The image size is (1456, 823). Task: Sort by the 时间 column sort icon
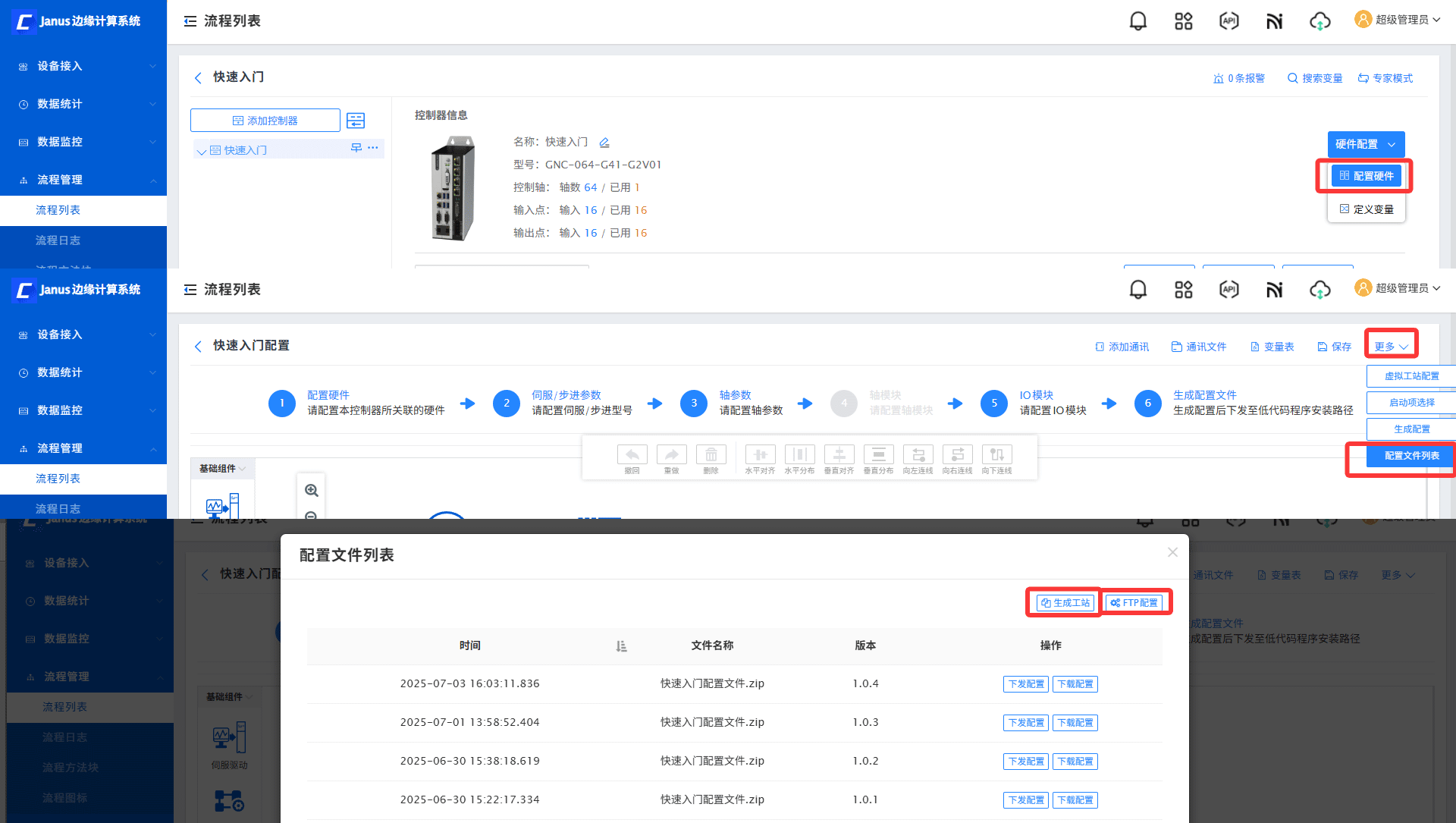[x=621, y=646]
